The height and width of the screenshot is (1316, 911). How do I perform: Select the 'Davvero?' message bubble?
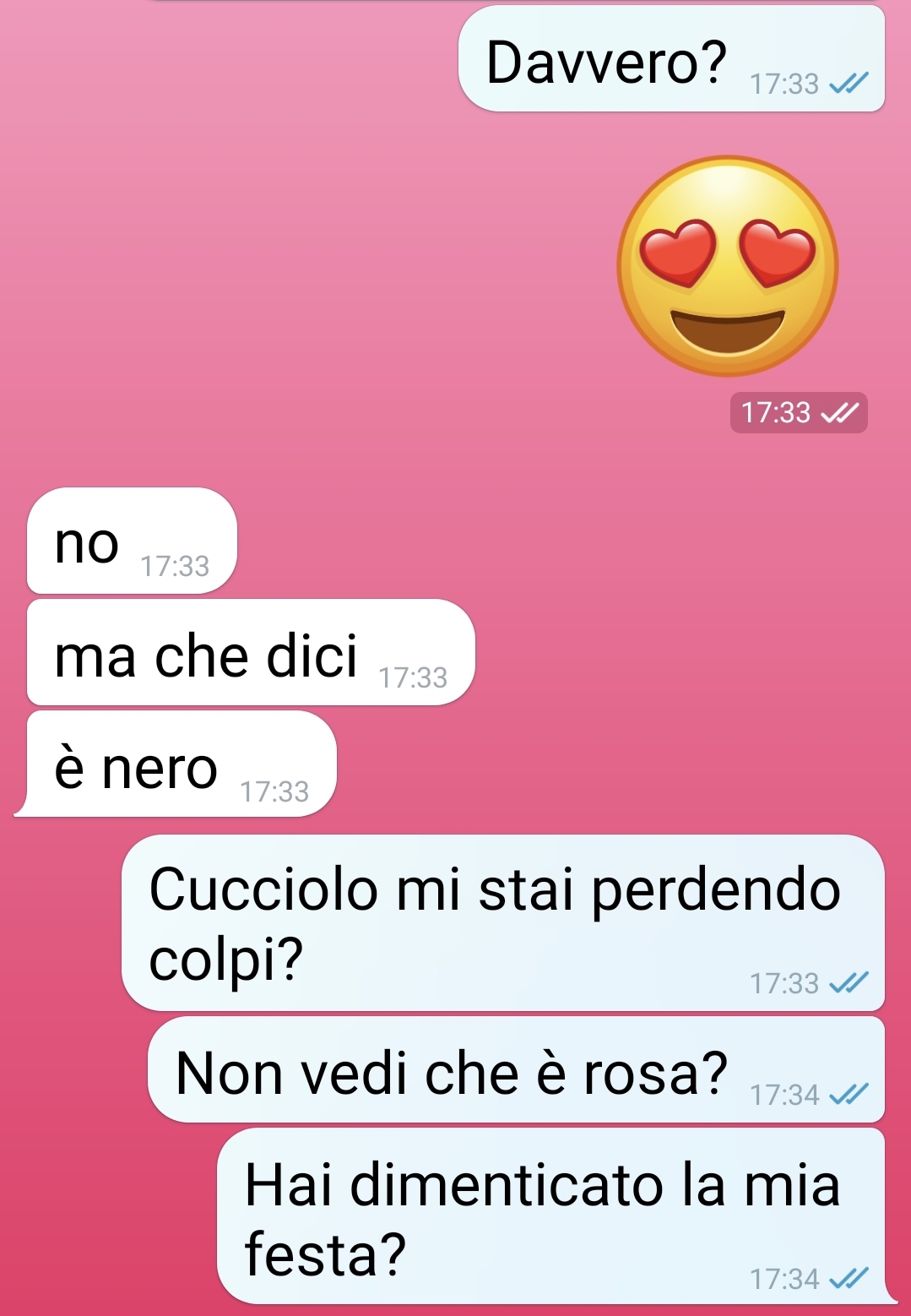coord(671,58)
